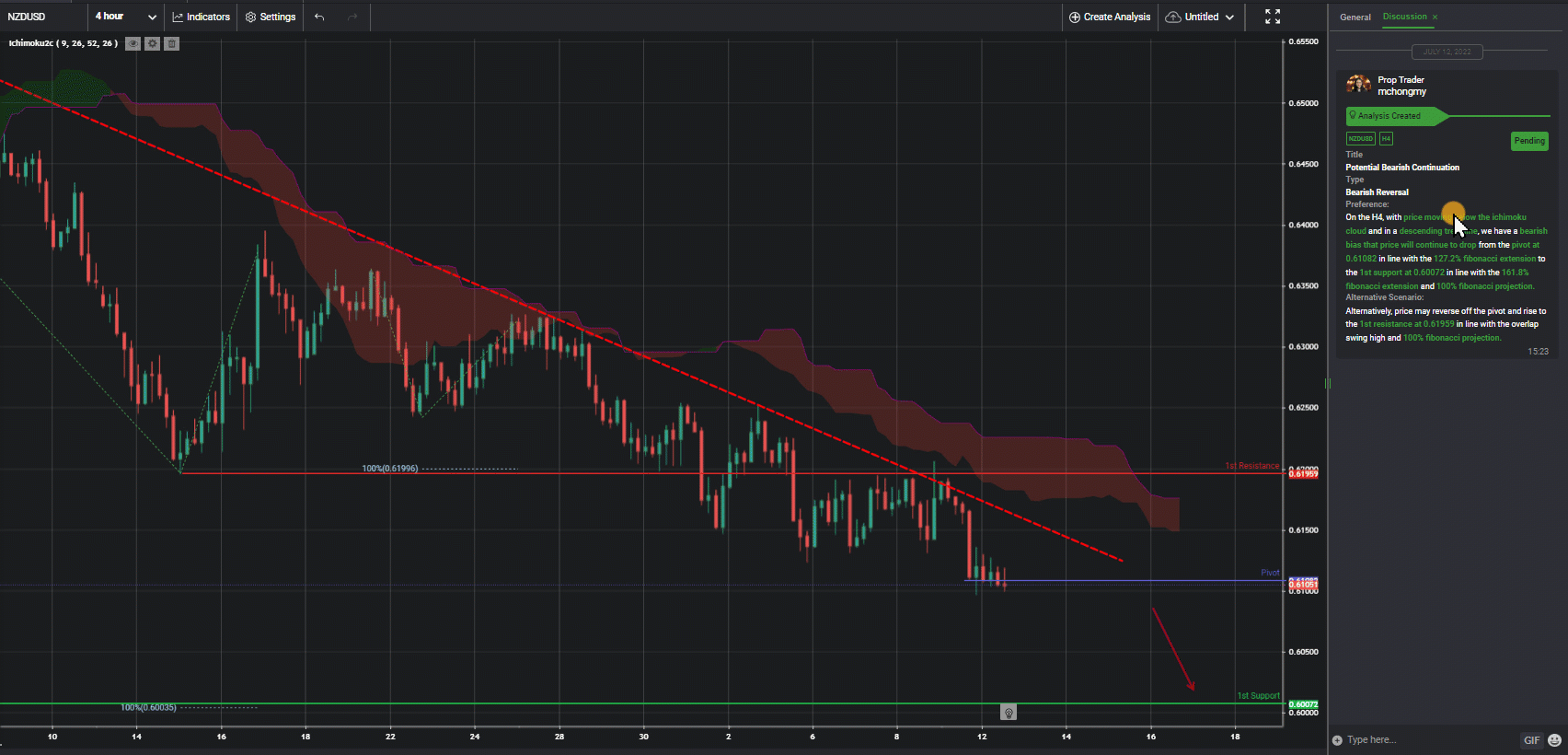Click 'descending trendline' highlighted link text
The width and height of the screenshot is (1568, 755).
(x=1438, y=231)
